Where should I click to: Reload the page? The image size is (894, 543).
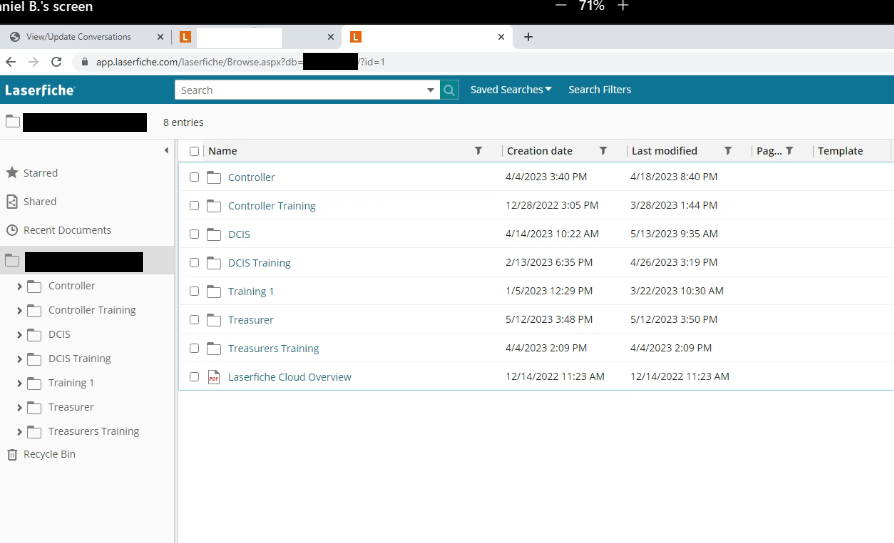[56, 62]
